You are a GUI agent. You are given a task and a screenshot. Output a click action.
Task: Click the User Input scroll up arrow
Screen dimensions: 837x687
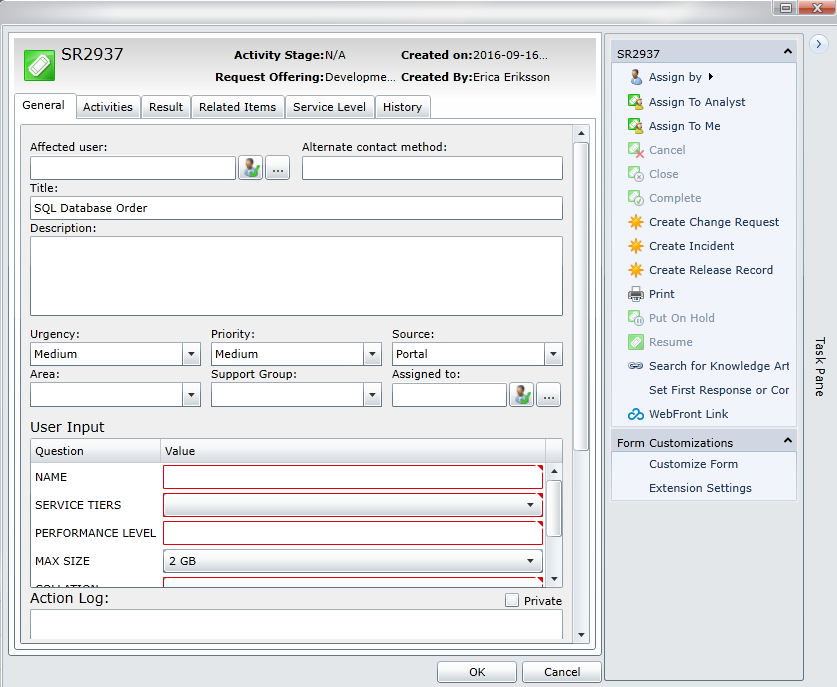coord(554,471)
